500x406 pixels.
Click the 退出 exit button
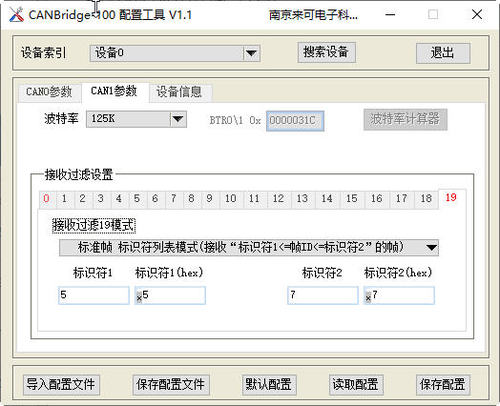tap(443, 53)
